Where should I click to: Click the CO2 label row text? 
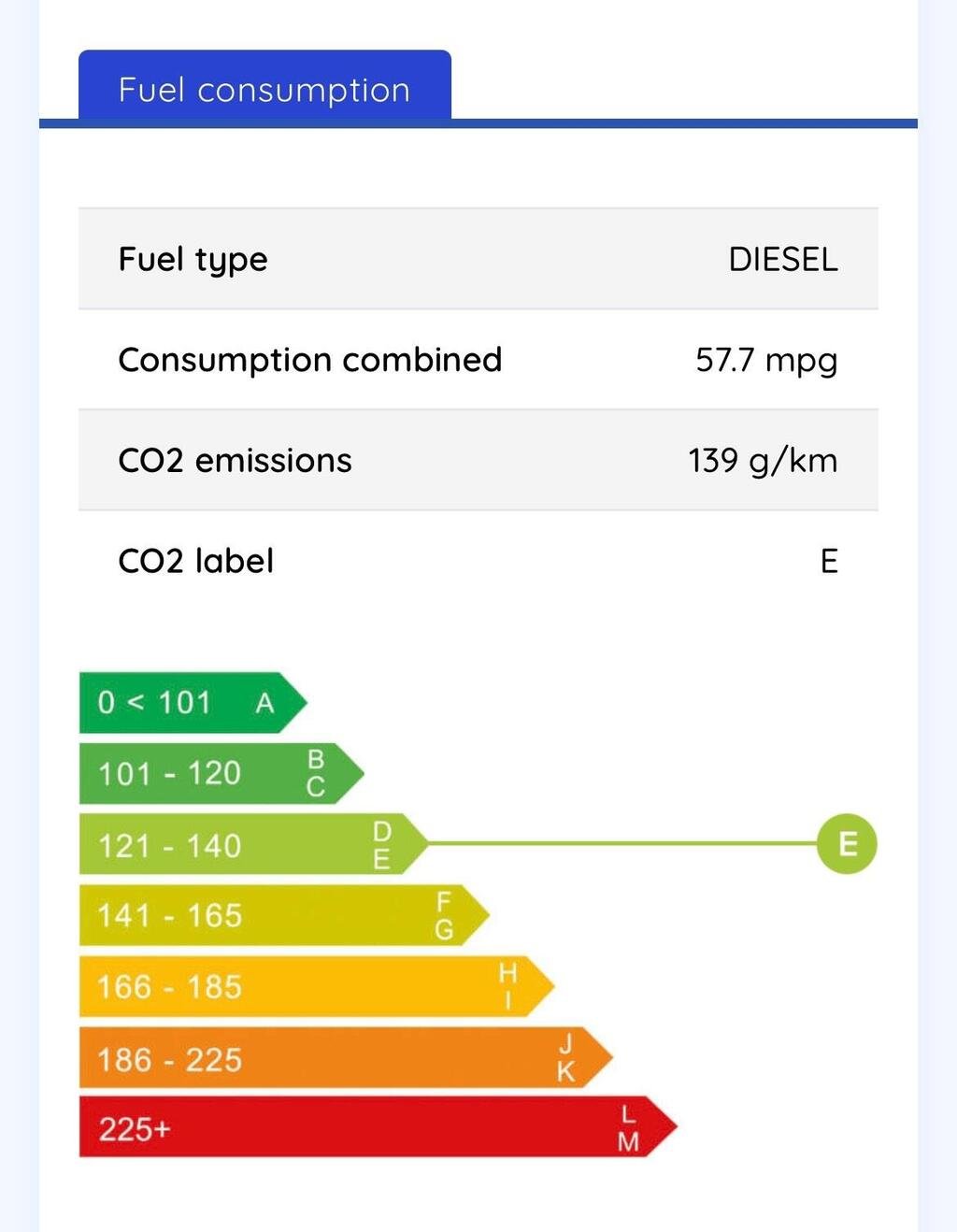pos(195,561)
